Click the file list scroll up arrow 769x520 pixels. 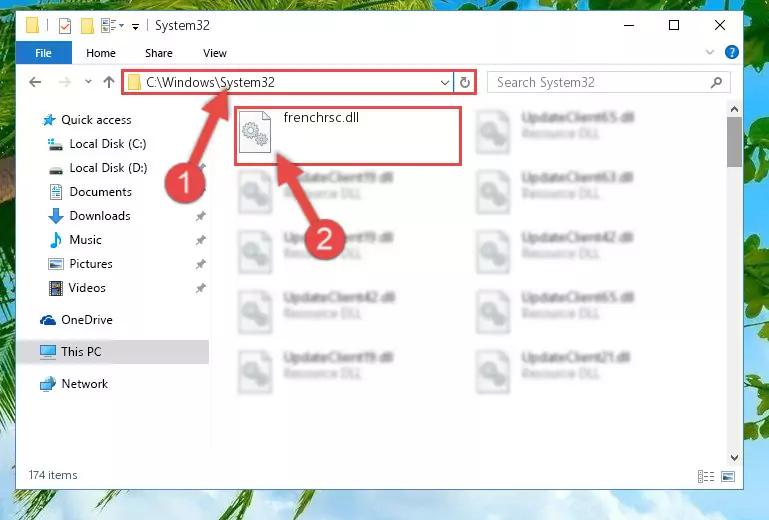tap(734, 109)
